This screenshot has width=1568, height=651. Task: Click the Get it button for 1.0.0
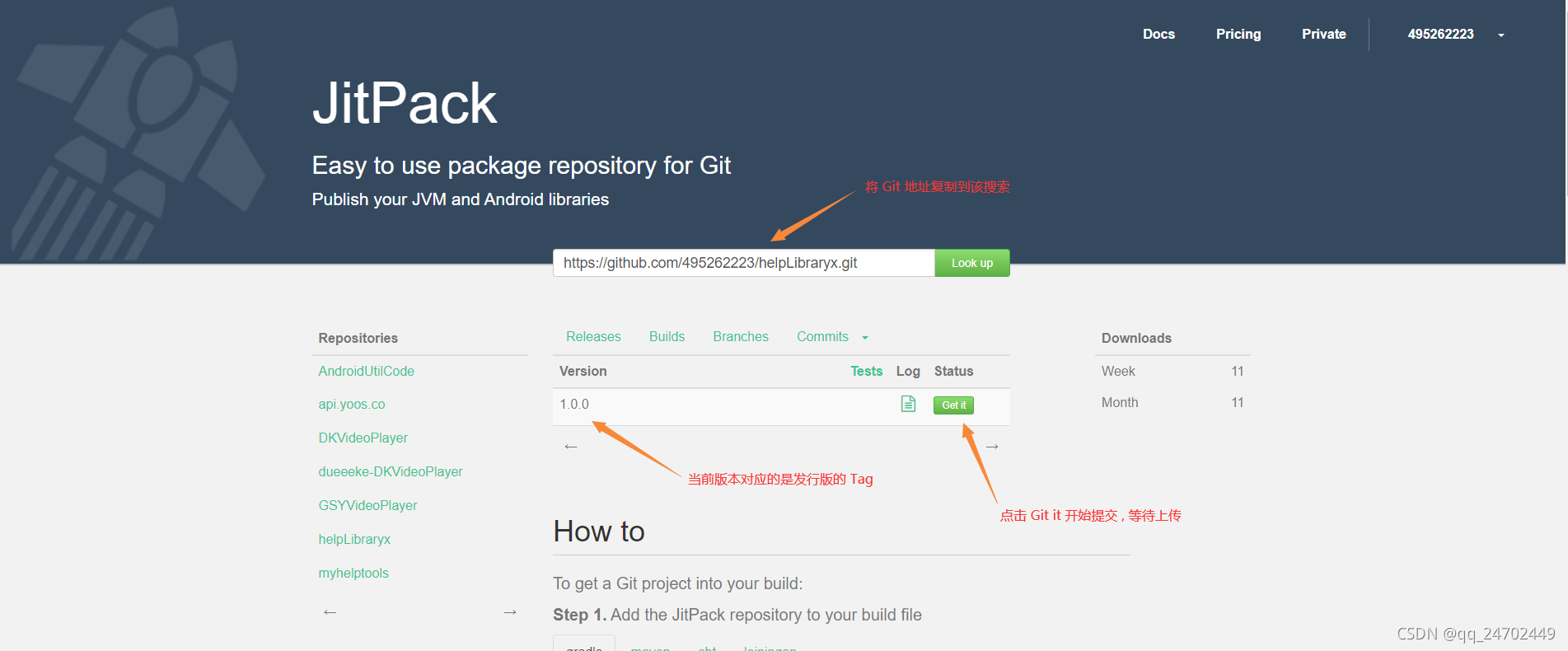click(953, 405)
